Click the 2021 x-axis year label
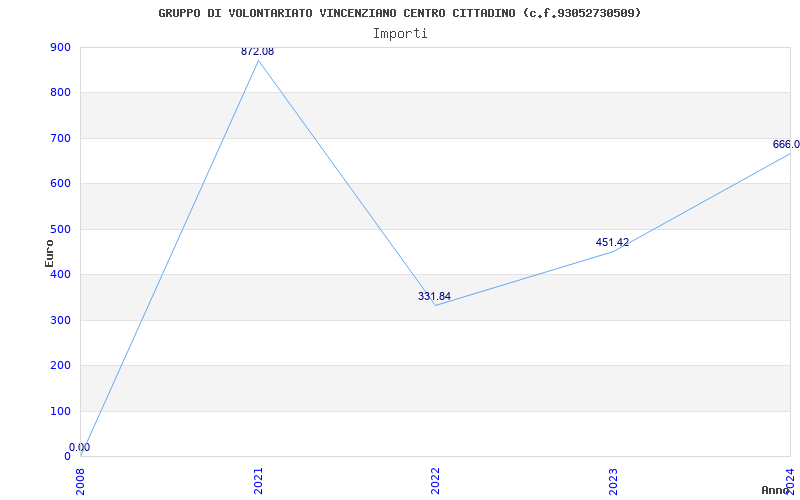 [x=258, y=481]
